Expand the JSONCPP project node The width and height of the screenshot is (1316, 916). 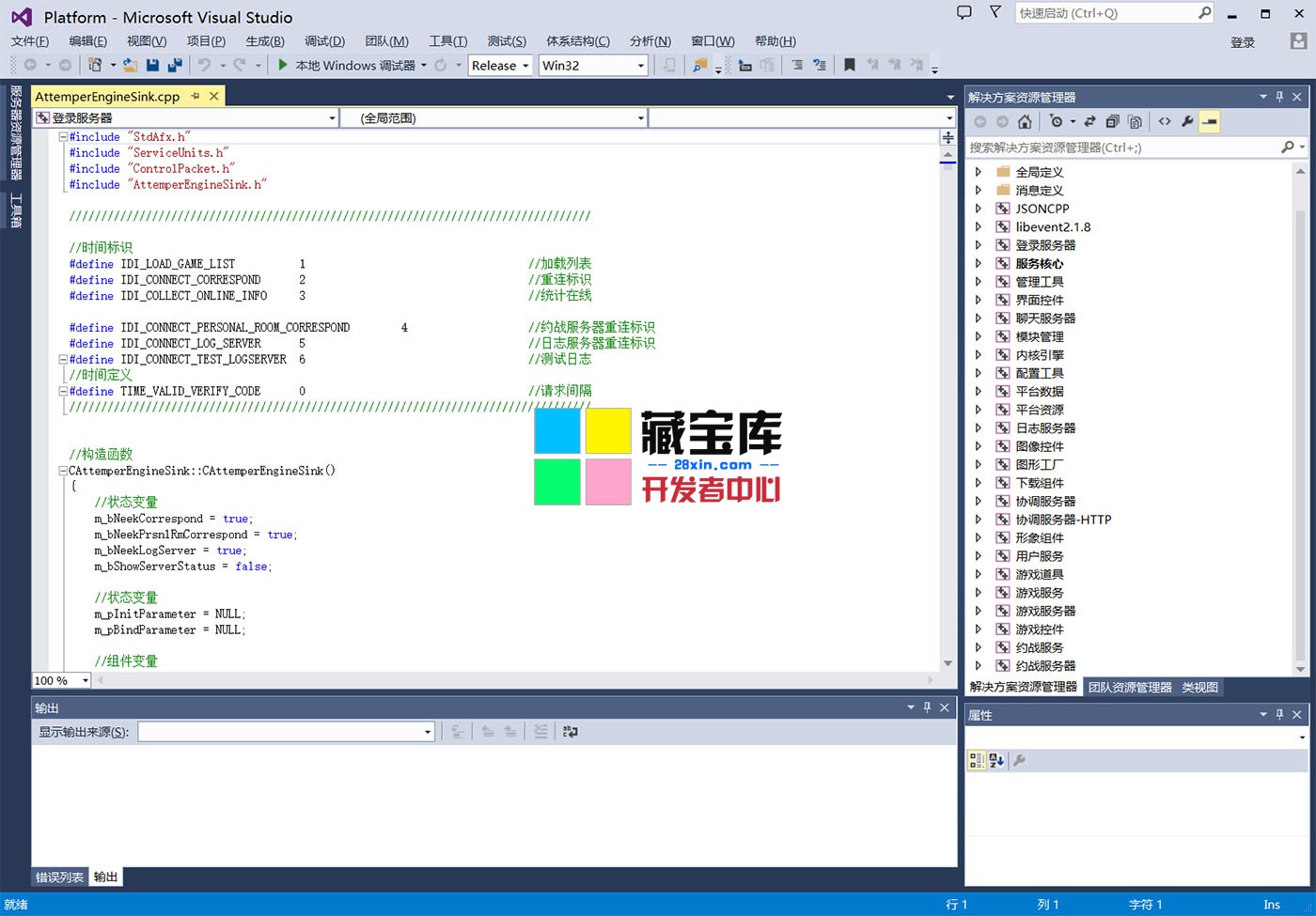[978, 209]
